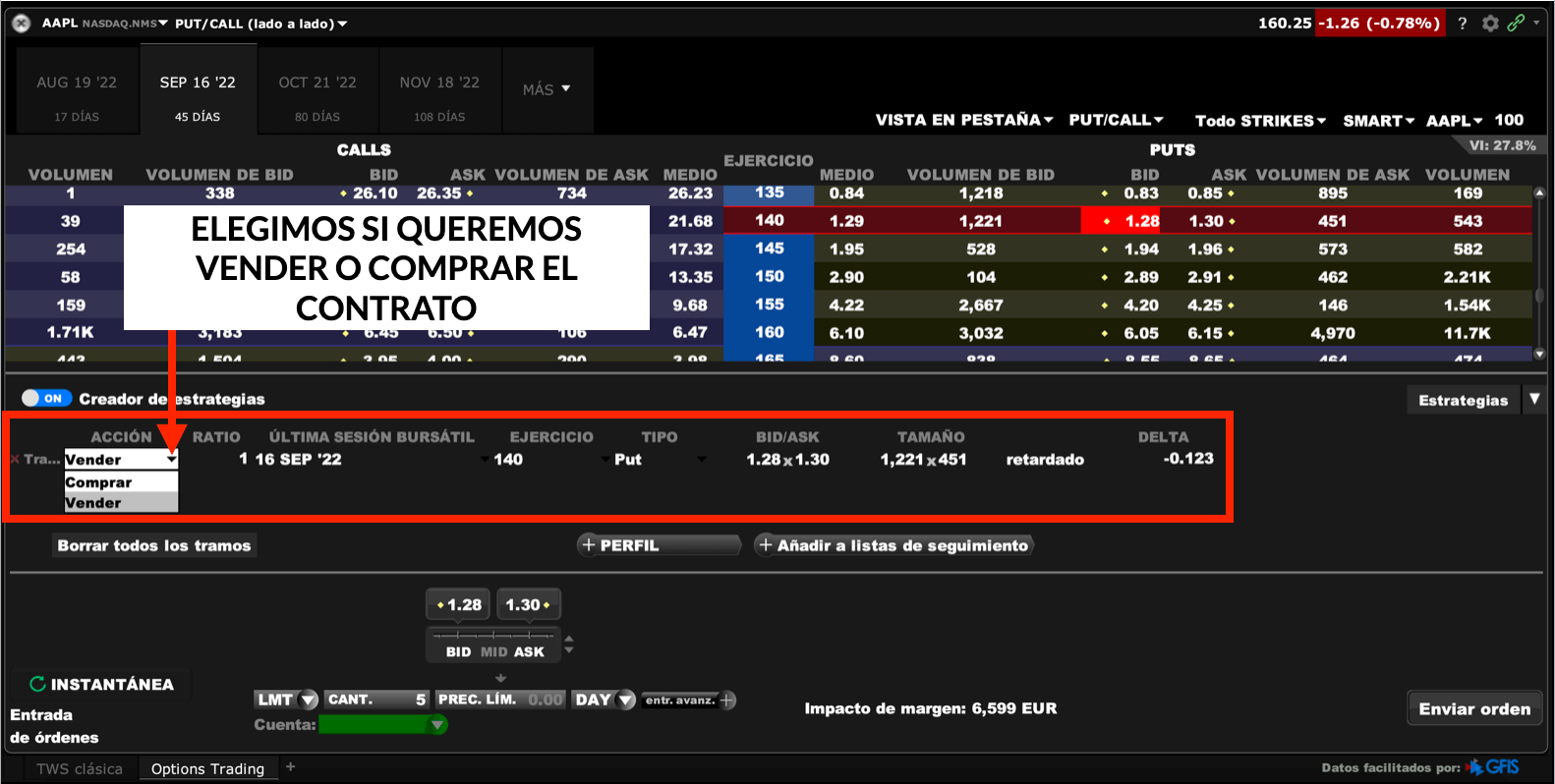This screenshot has height=784, width=1555.
Task: Click the help question mark icon
Action: 1463,24
